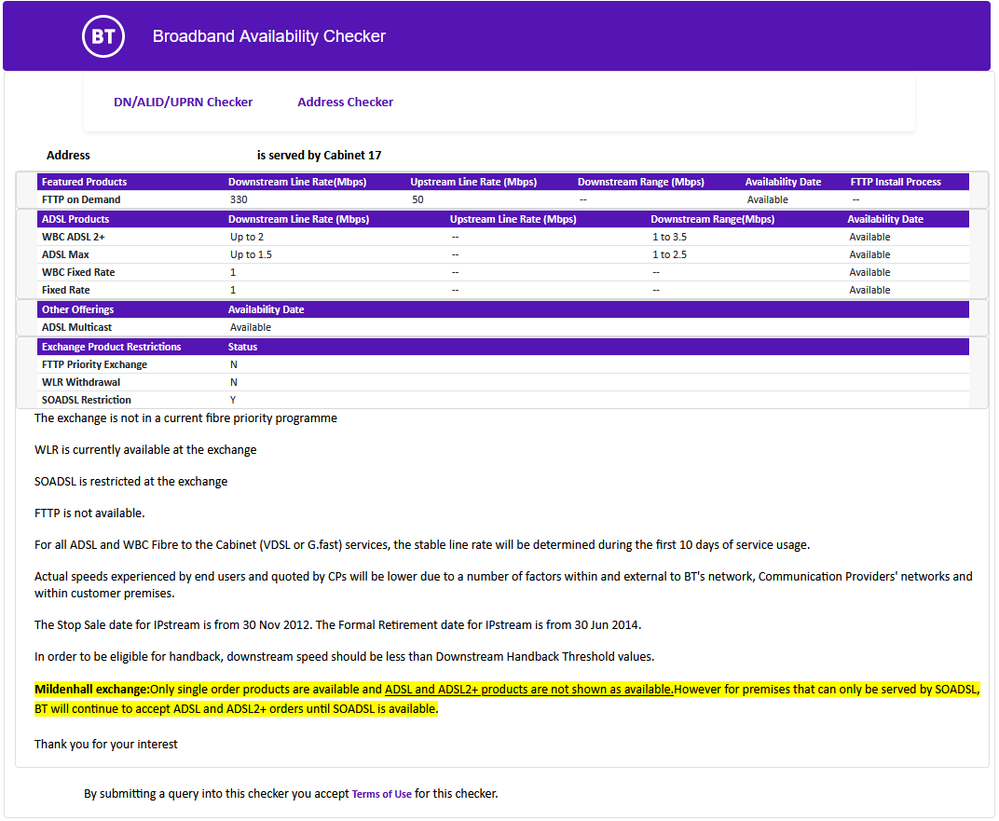Select the ADSL Multicast offering
The height and width of the screenshot is (821, 999).
[x=78, y=327]
